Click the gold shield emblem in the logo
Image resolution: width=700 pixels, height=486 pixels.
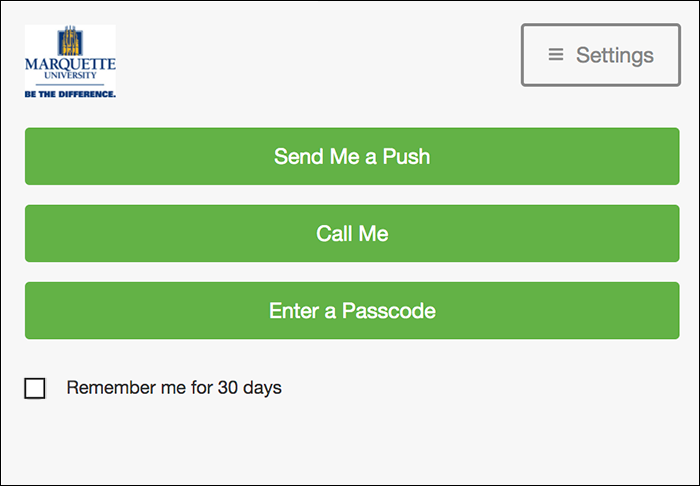pyautogui.click(x=70, y=42)
